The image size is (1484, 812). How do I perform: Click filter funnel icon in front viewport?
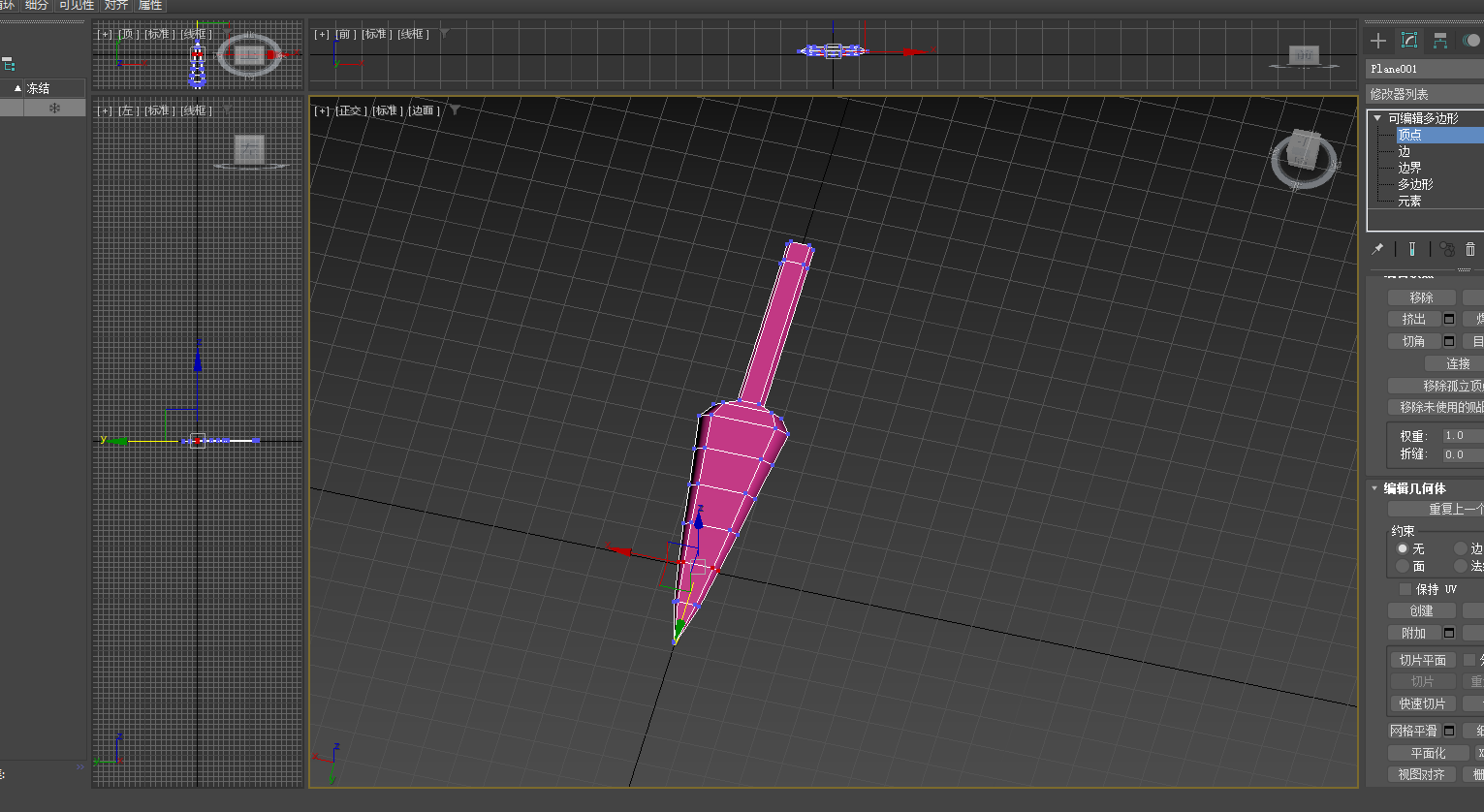(x=444, y=33)
